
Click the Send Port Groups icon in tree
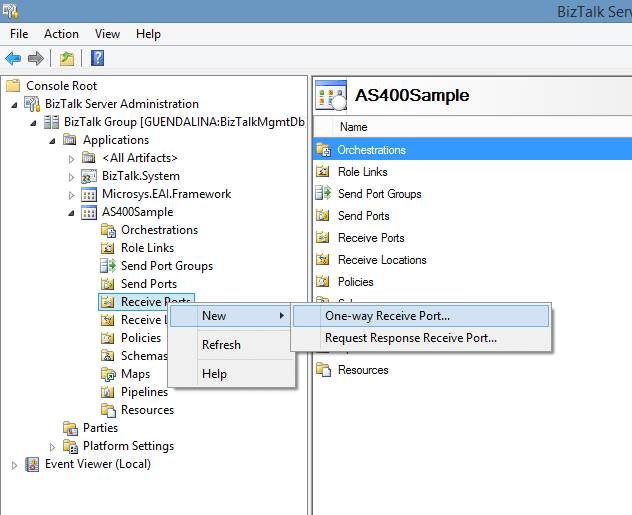point(108,266)
